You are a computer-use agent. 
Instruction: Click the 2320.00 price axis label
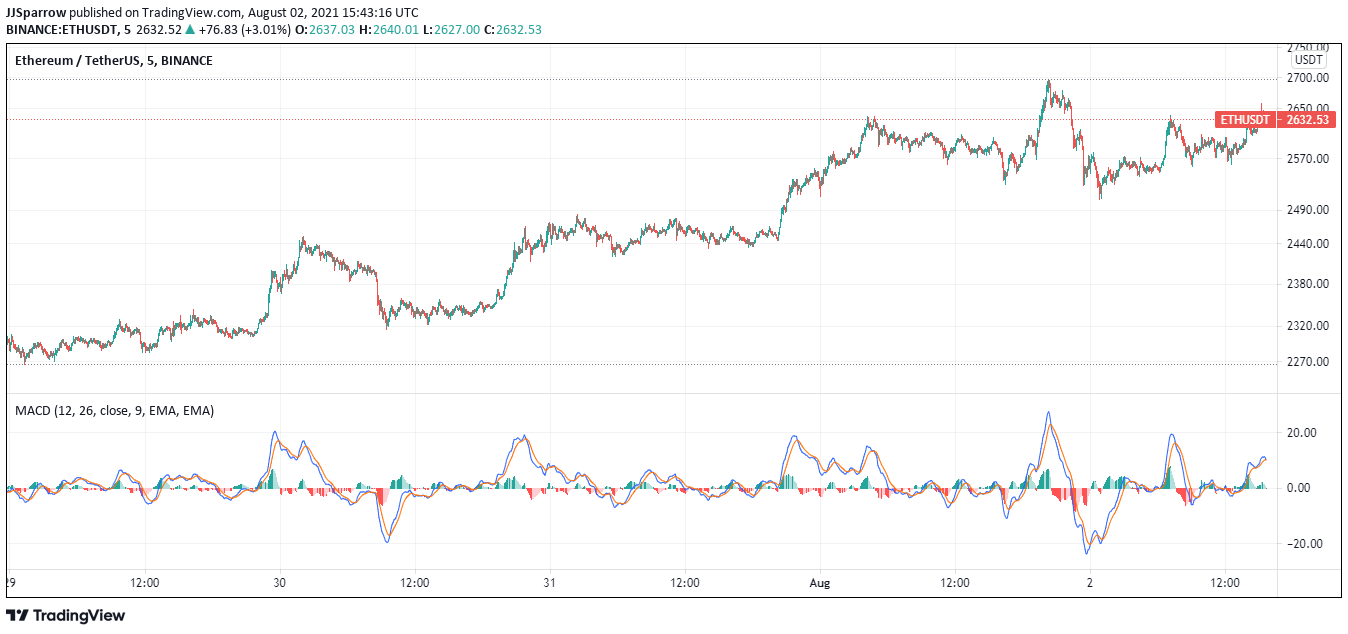coord(1308,326)
